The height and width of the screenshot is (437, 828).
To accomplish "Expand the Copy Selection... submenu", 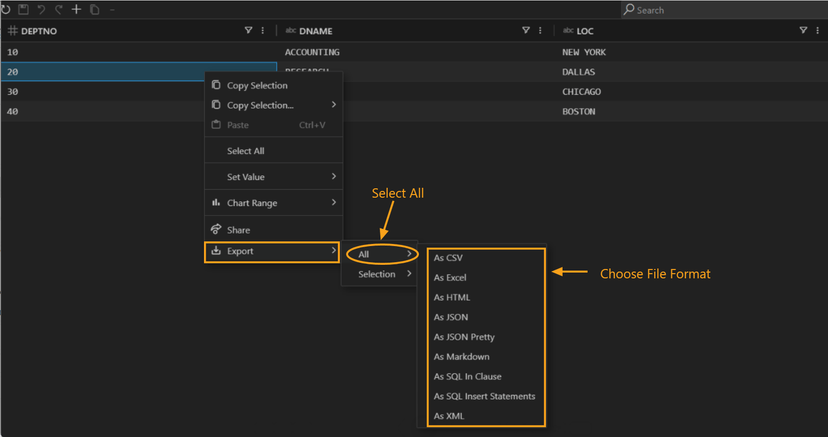I will click(274, 105).
